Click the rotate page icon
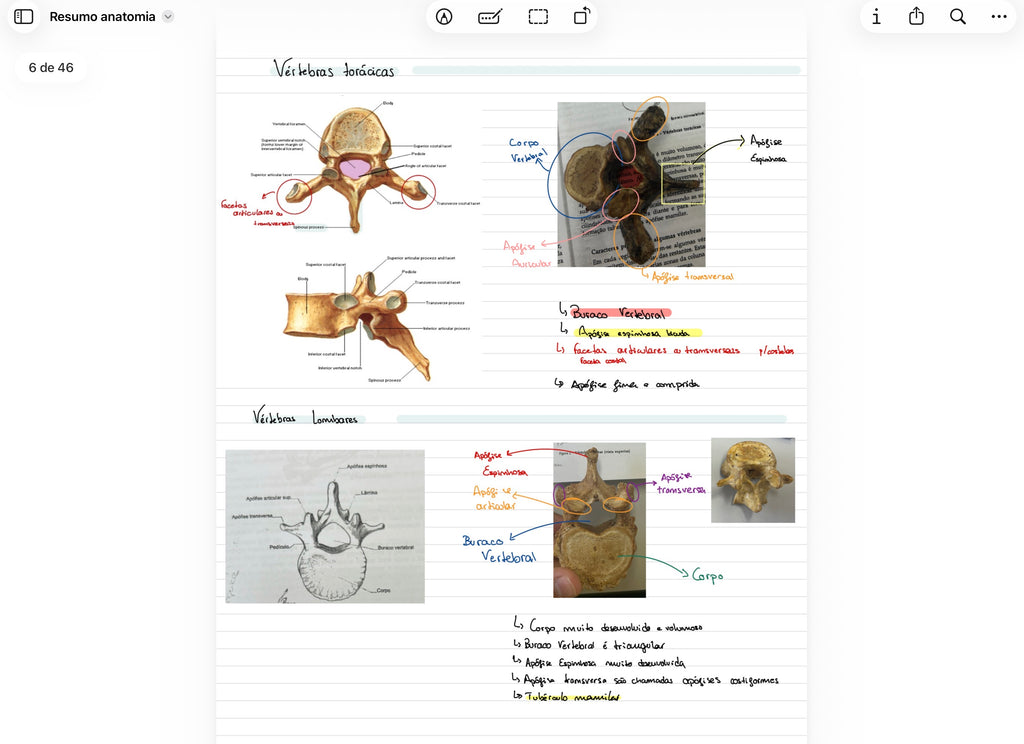The image size is (1024, 744). [582, 16]
